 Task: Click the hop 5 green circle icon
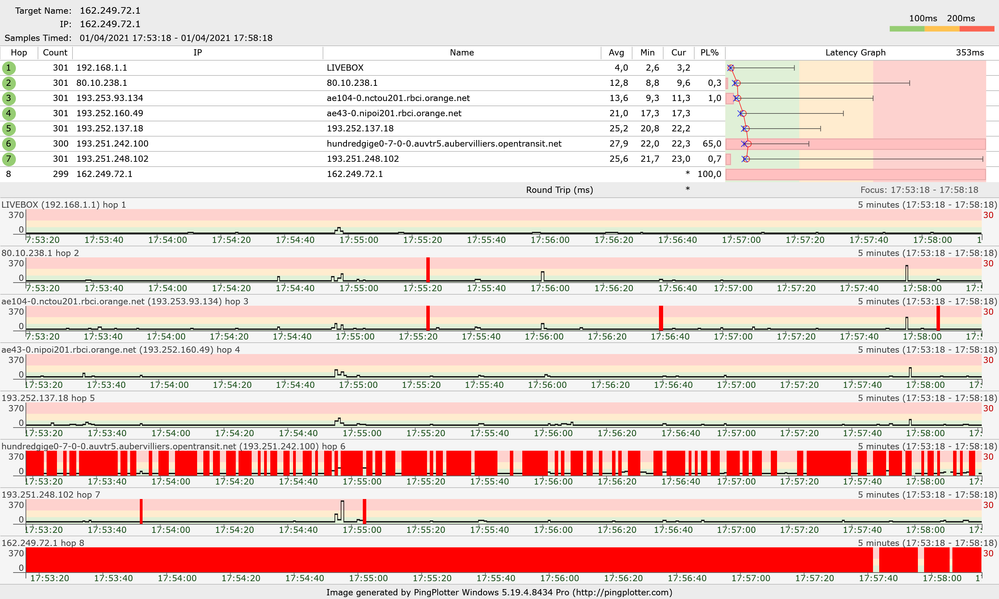click(9, 128)
